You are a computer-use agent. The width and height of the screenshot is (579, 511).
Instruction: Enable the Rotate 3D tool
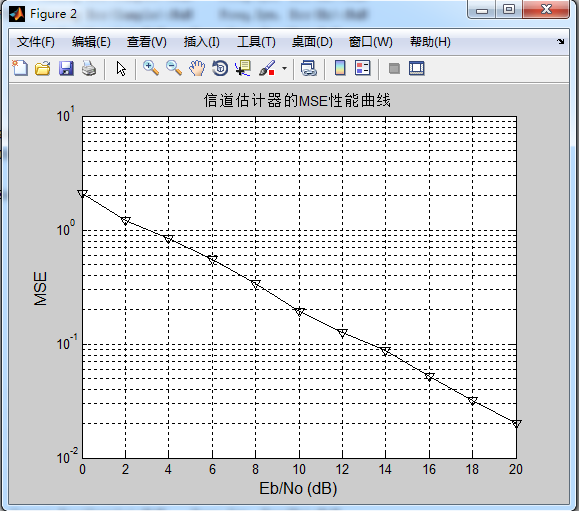(x=220, y=68)
